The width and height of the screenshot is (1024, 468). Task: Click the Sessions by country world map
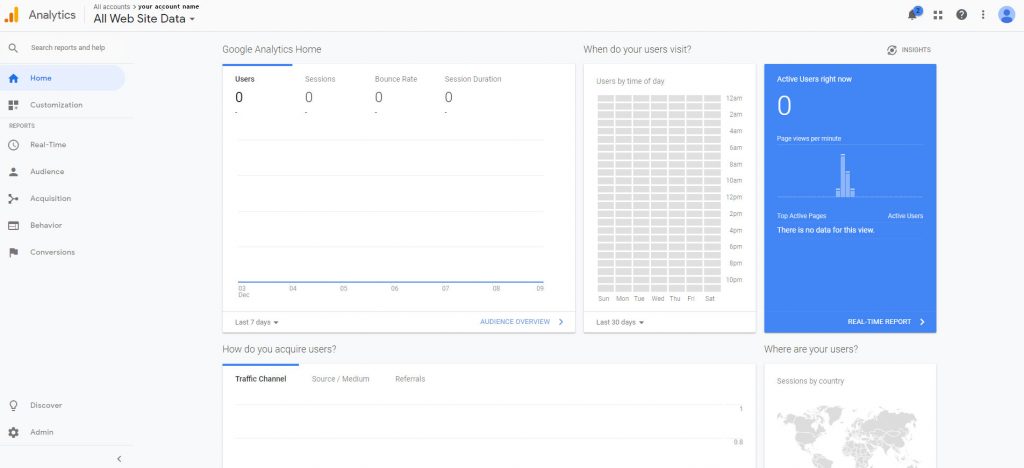(847, 436)
